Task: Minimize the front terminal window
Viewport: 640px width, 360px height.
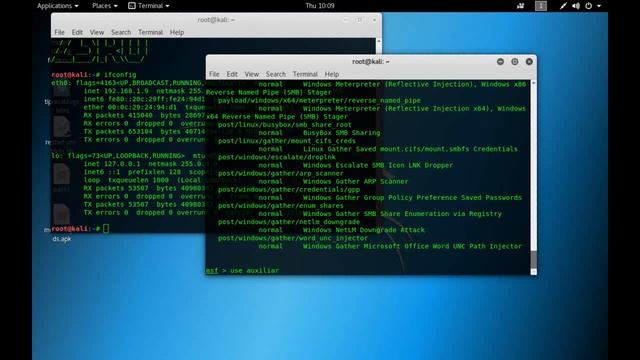Action: [x=500, y=62]
